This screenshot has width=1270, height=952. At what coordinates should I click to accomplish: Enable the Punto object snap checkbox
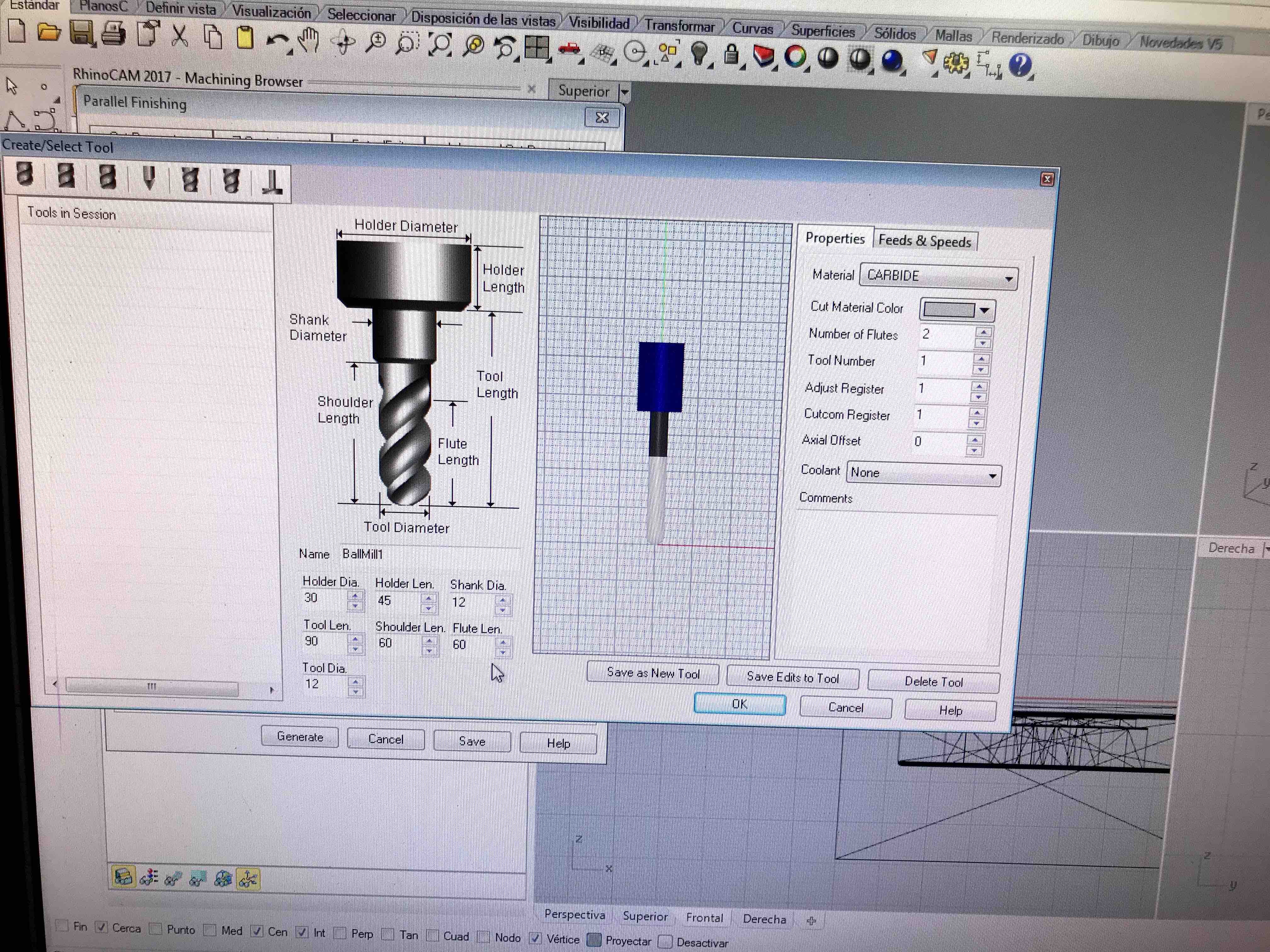tap(156, 928)
